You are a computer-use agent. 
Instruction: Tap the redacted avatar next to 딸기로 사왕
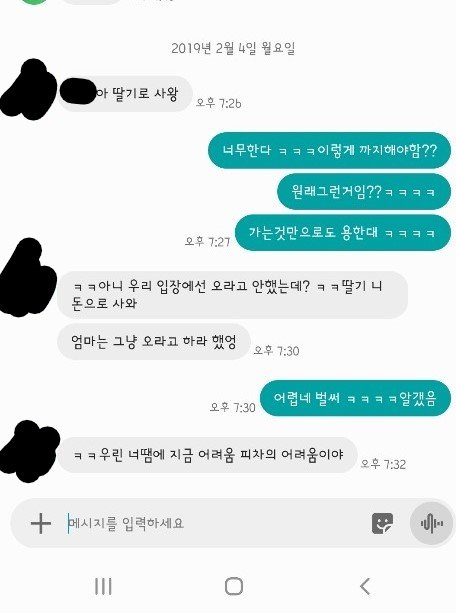pyautogui.click(x=28, y=90)
